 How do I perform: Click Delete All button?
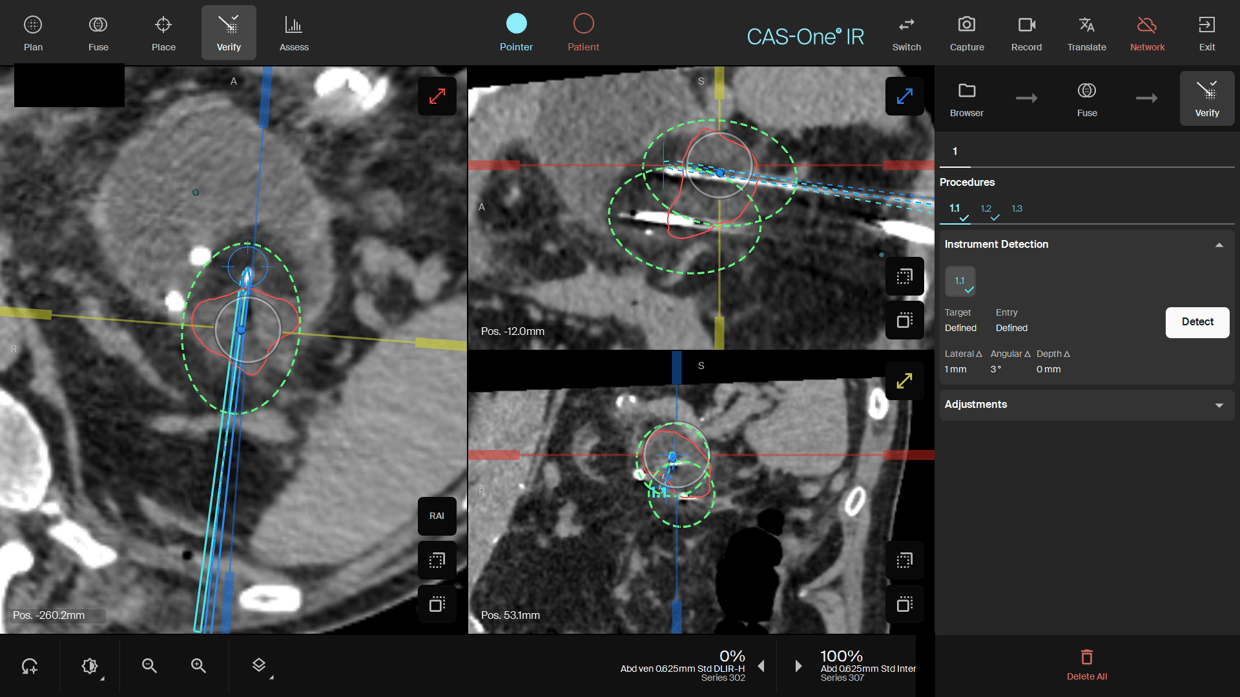(x=1086, y=665)
